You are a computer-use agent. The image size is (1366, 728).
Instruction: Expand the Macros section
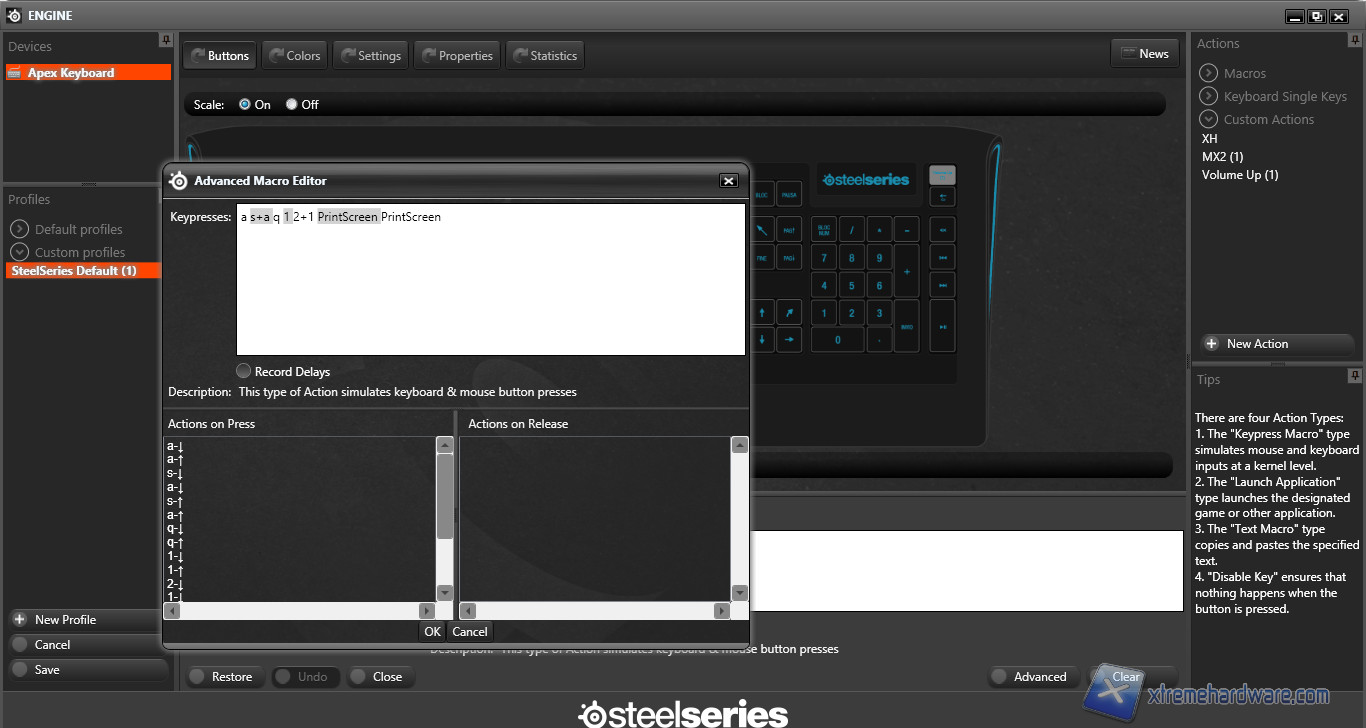click(x=1208, y=73)
